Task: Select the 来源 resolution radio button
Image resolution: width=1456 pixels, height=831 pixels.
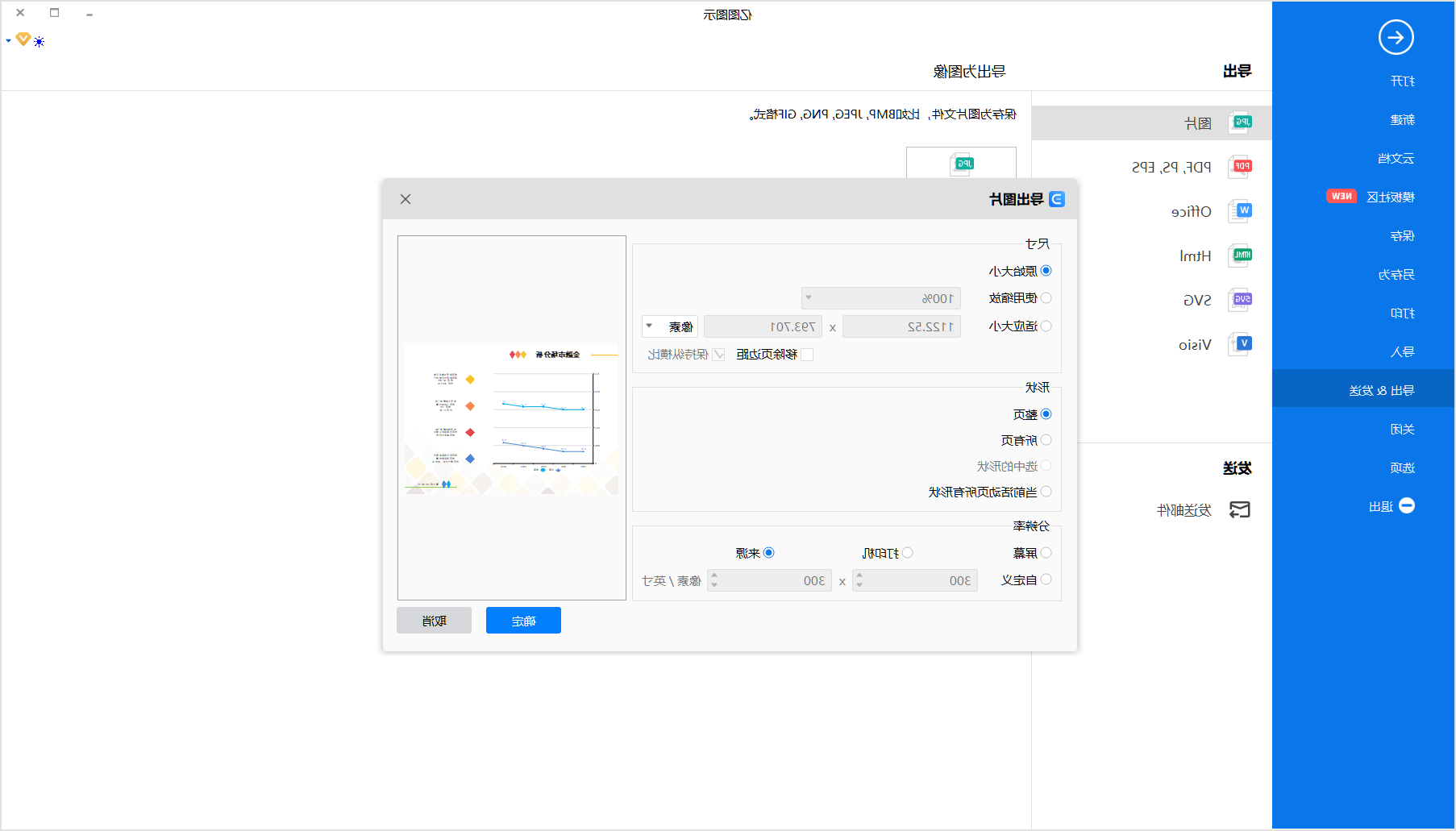Action: click(769, 553)
